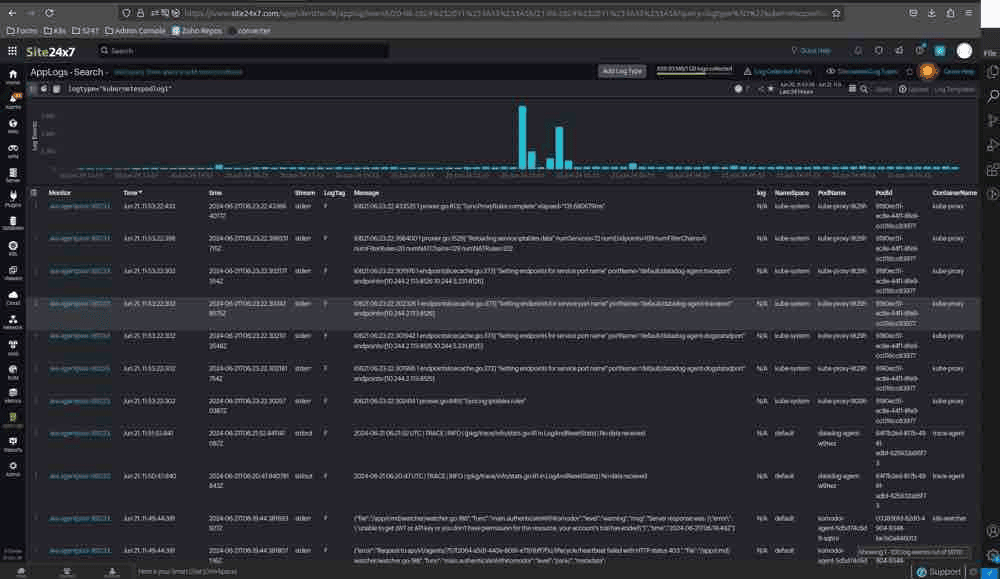The height and width of the screenshot is (579, 1000).
Task: Open the Log Collection Alerts link
Action: (778, 71)
